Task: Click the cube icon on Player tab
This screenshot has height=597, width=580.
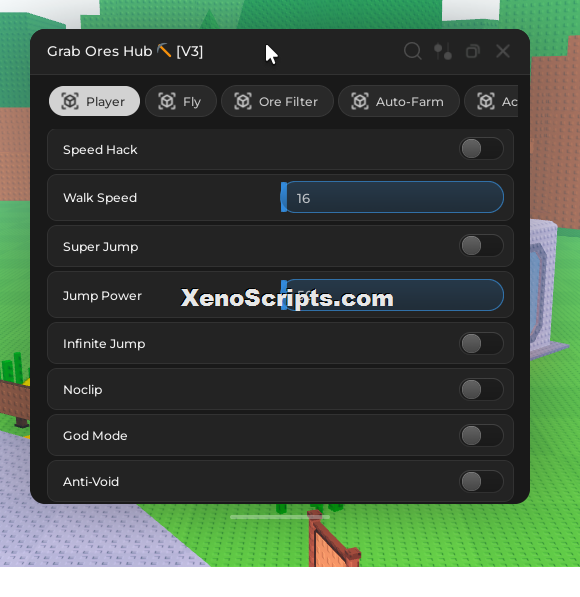Action: click(70, 101)
